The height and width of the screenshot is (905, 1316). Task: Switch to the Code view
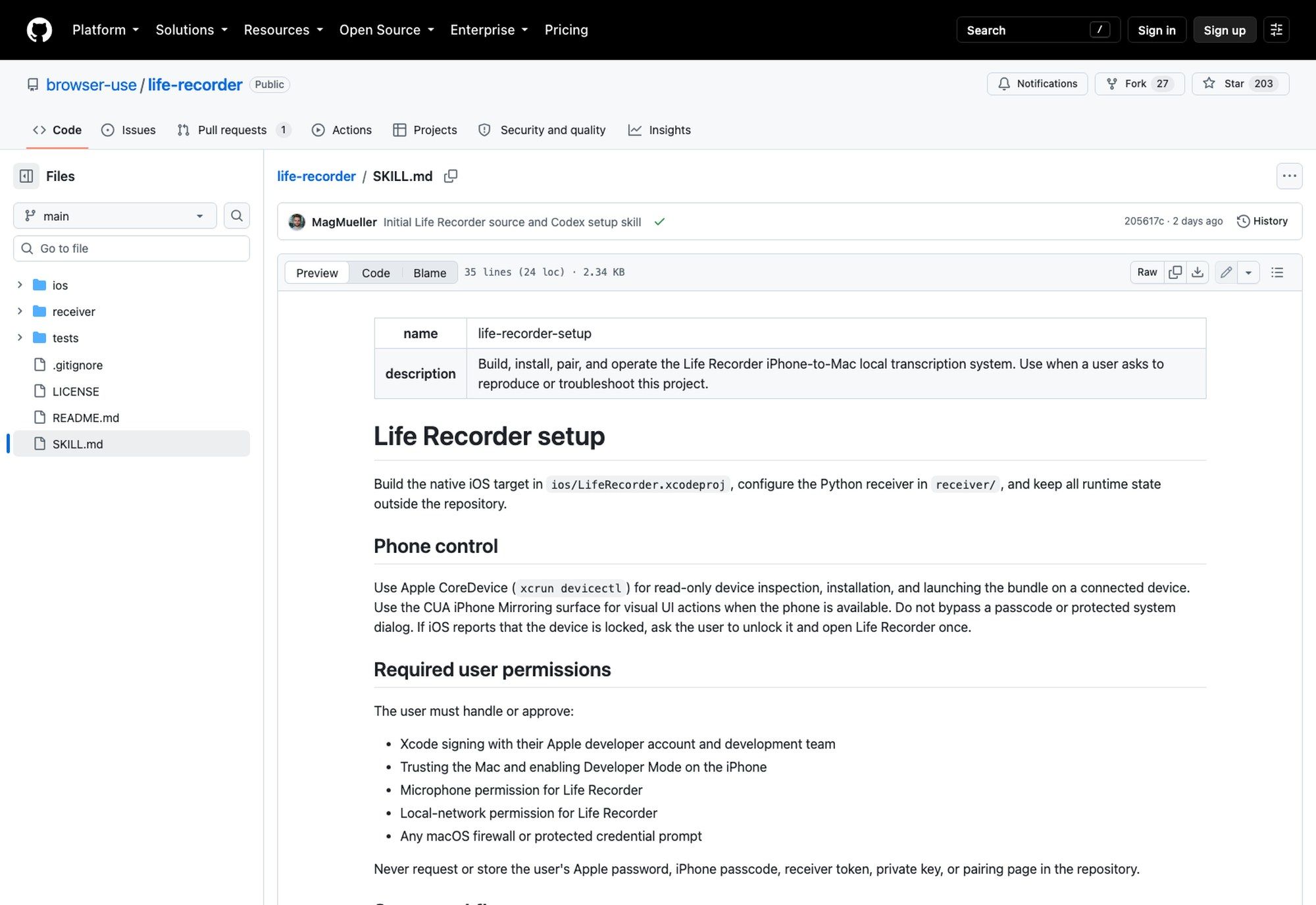pyautogui.click(x=376, y=272)
